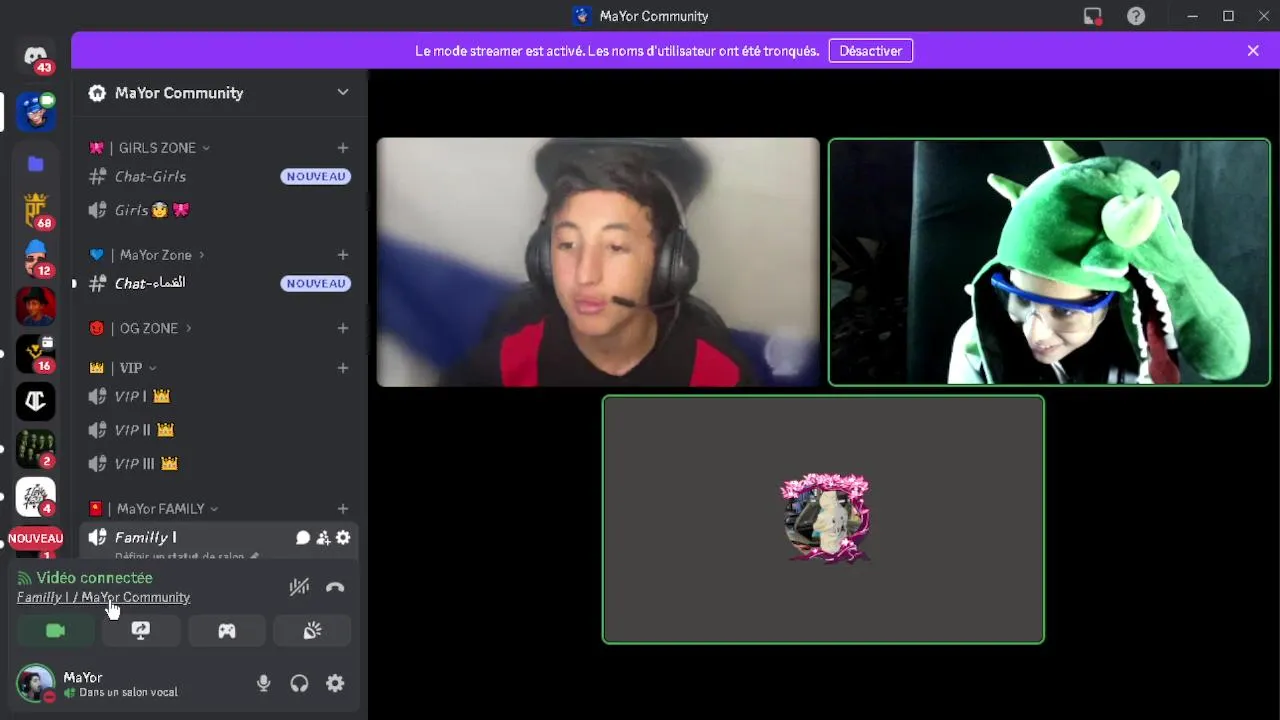Add a channel to GIRLS ZONE with plus icon
The height and width of the screenshot is (720, 1280).
343,148
